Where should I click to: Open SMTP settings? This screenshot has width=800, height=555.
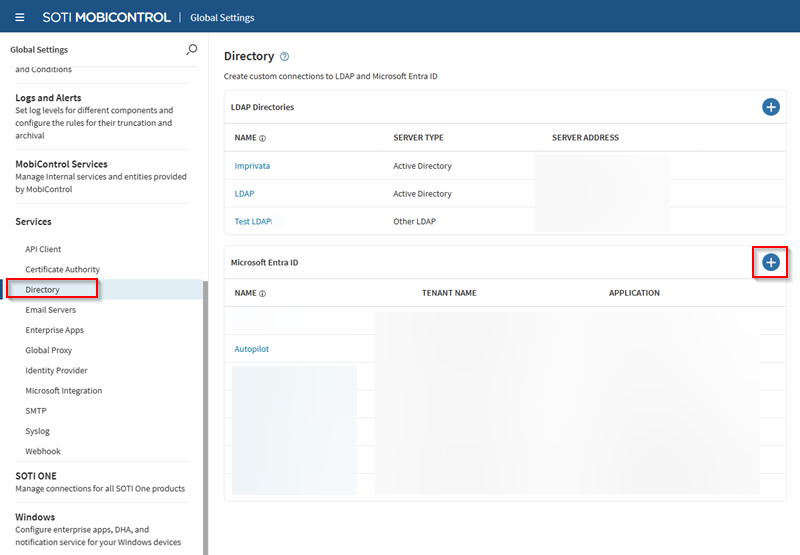[x=36, y=411]
